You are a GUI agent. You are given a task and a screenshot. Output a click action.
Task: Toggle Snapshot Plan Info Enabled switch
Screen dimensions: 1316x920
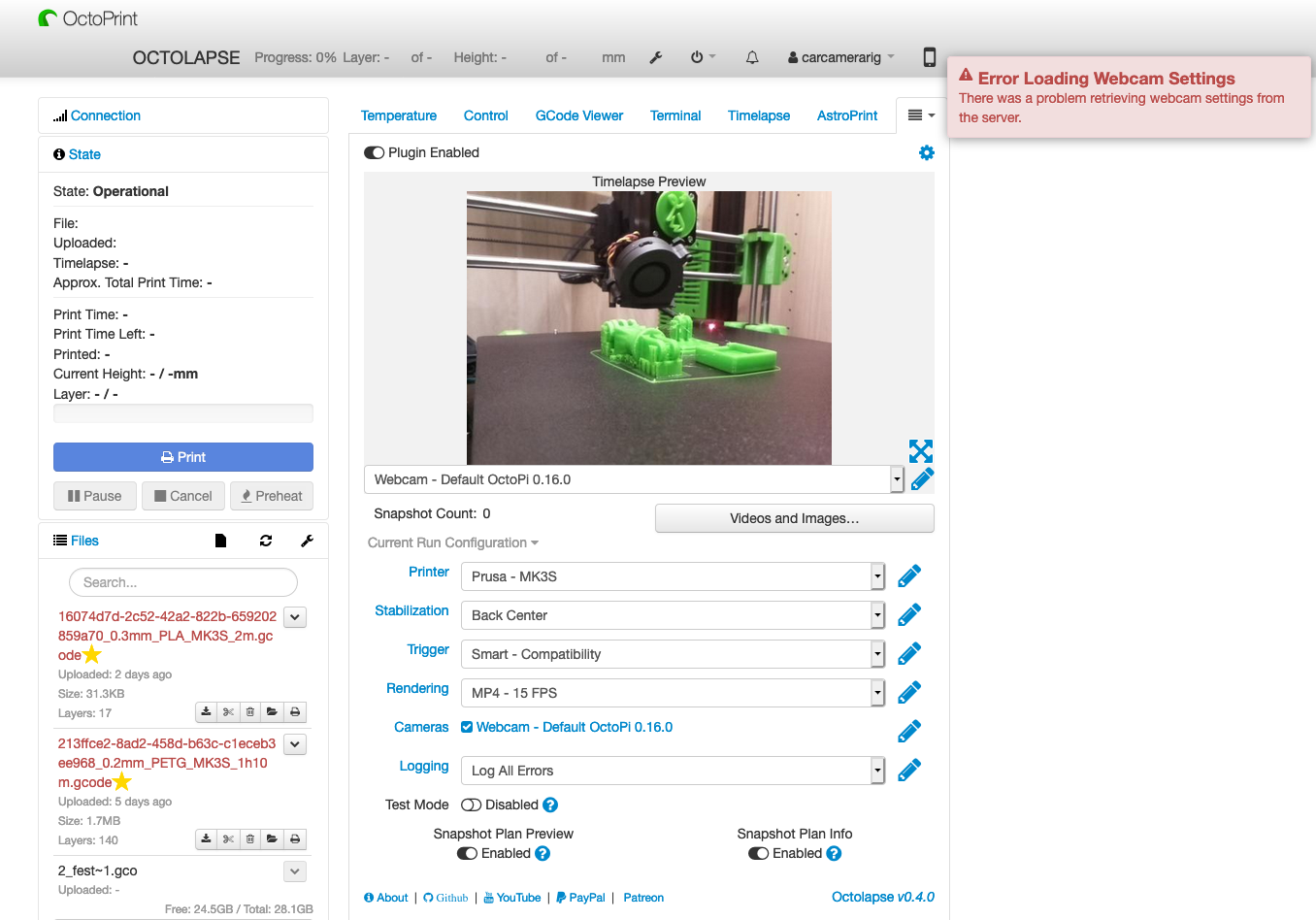pos(758,853)
